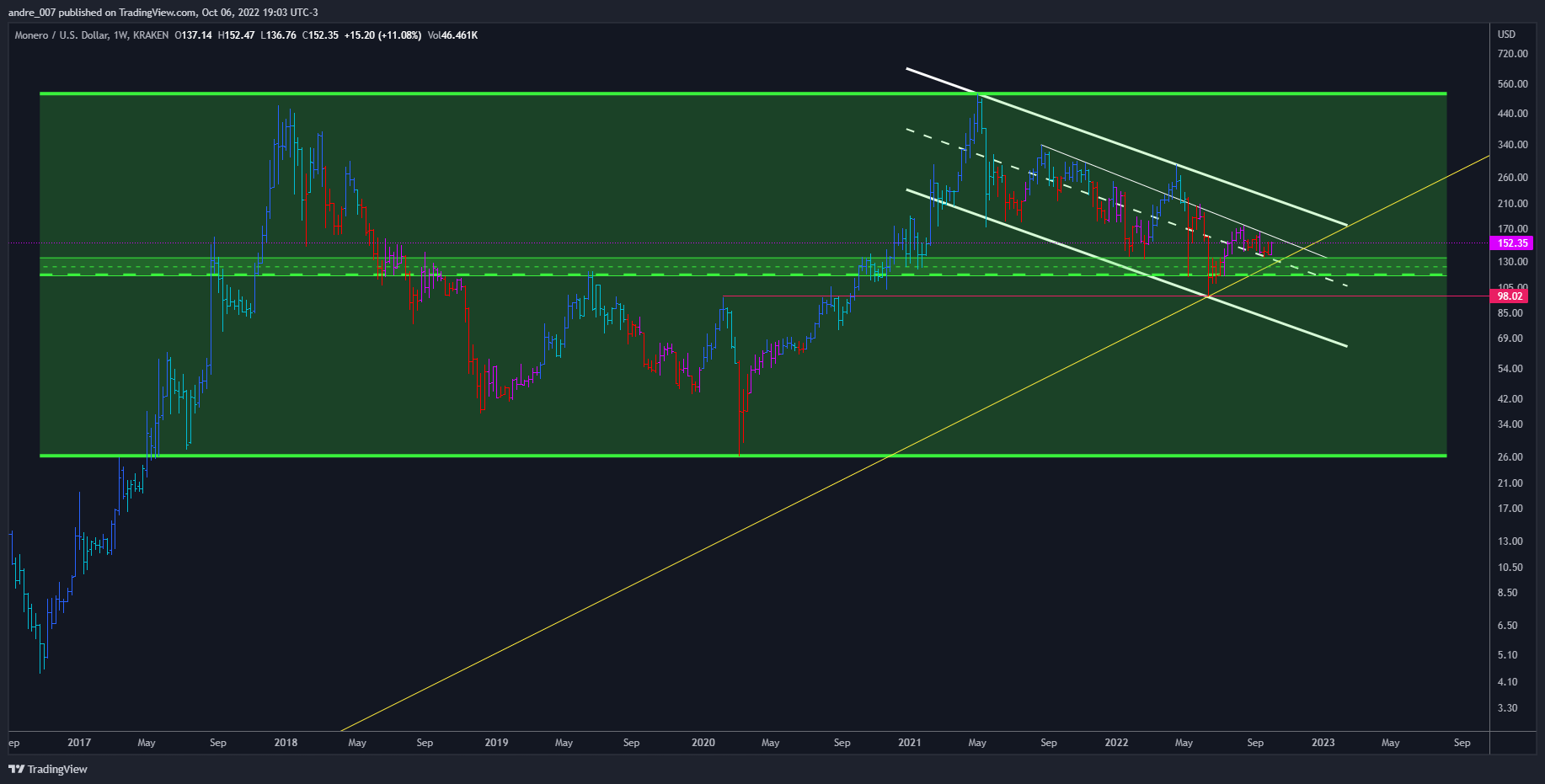Select the dashed green mid-range line
This screenshot has width=1545, height=784.
click(743, 275)
